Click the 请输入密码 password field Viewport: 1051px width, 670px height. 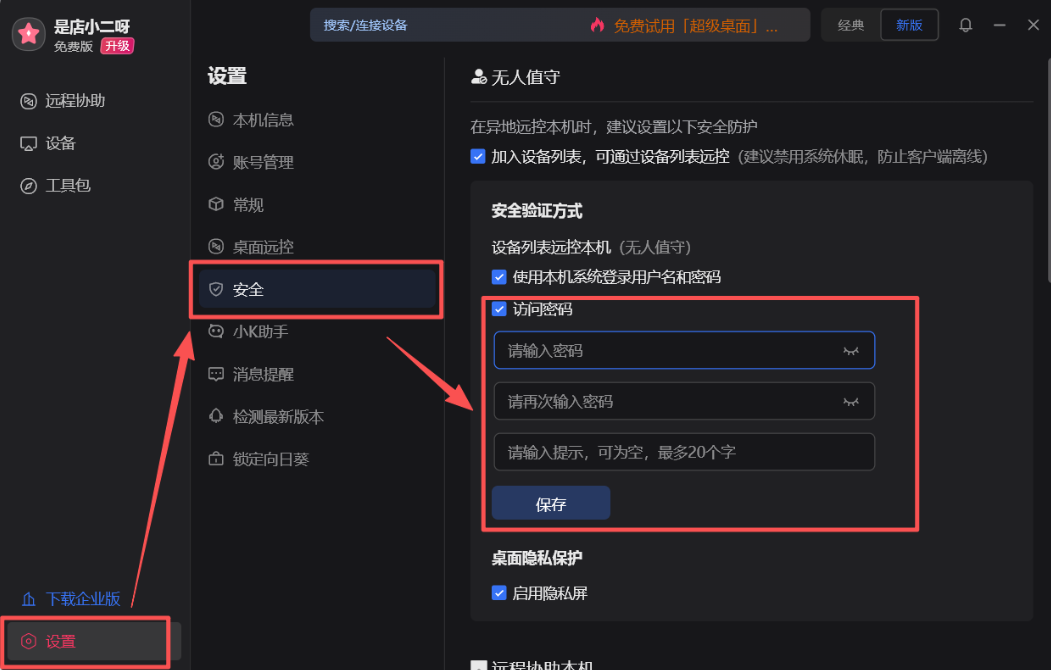[684, 350]
